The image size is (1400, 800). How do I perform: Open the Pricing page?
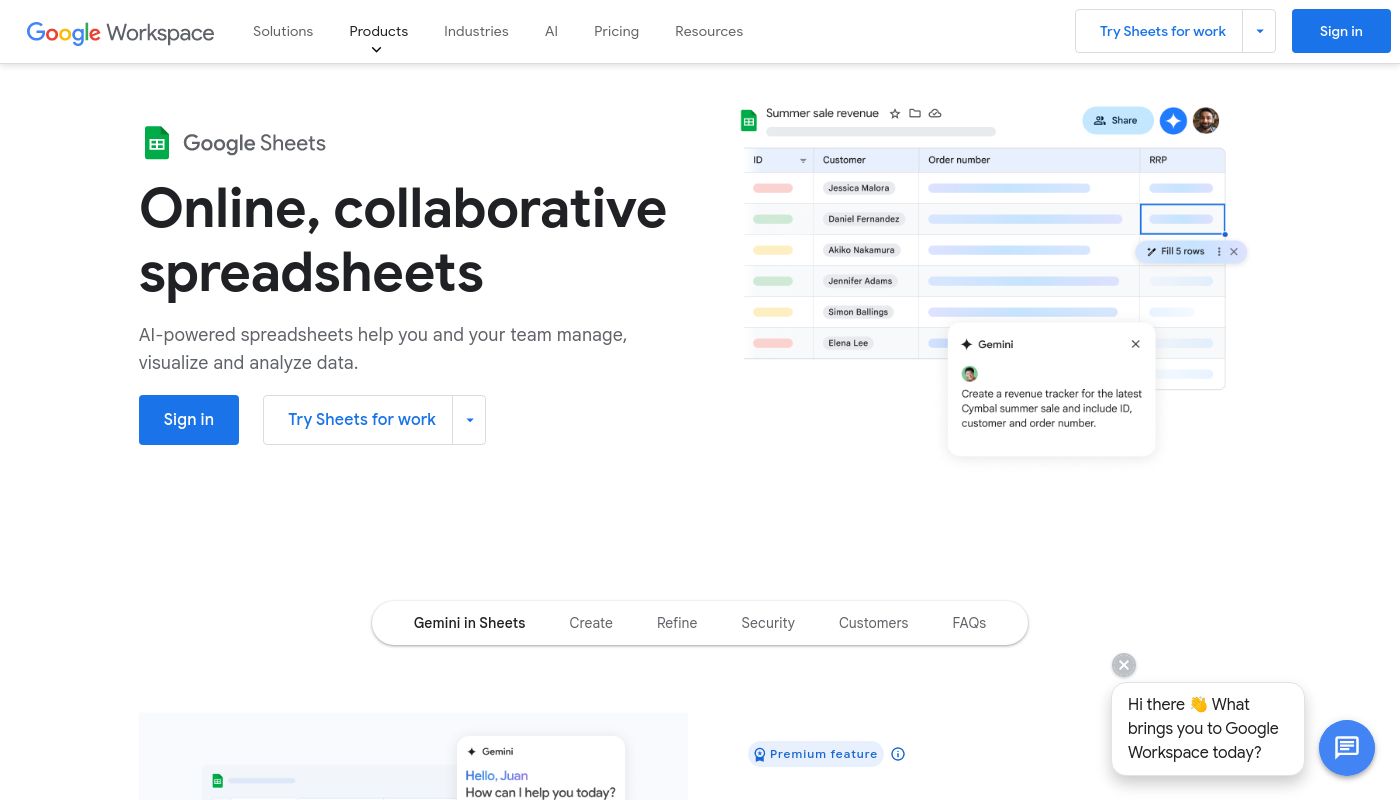(x=616, y=32)
